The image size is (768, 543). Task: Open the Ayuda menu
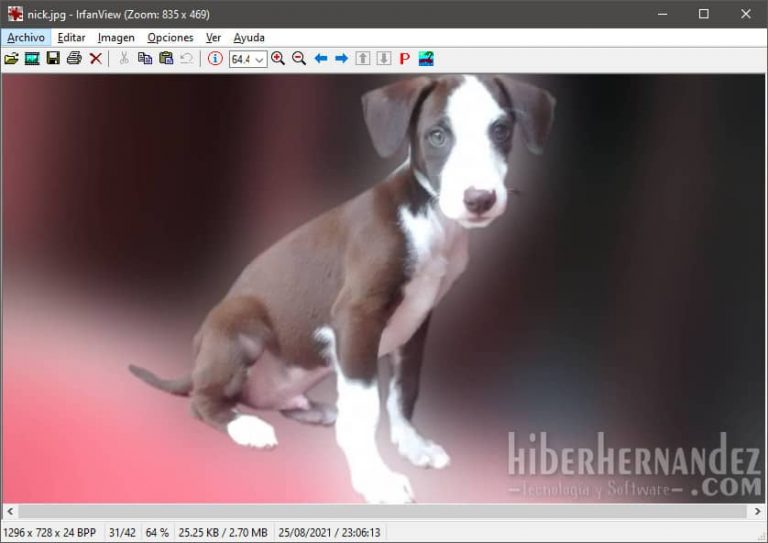249,37
